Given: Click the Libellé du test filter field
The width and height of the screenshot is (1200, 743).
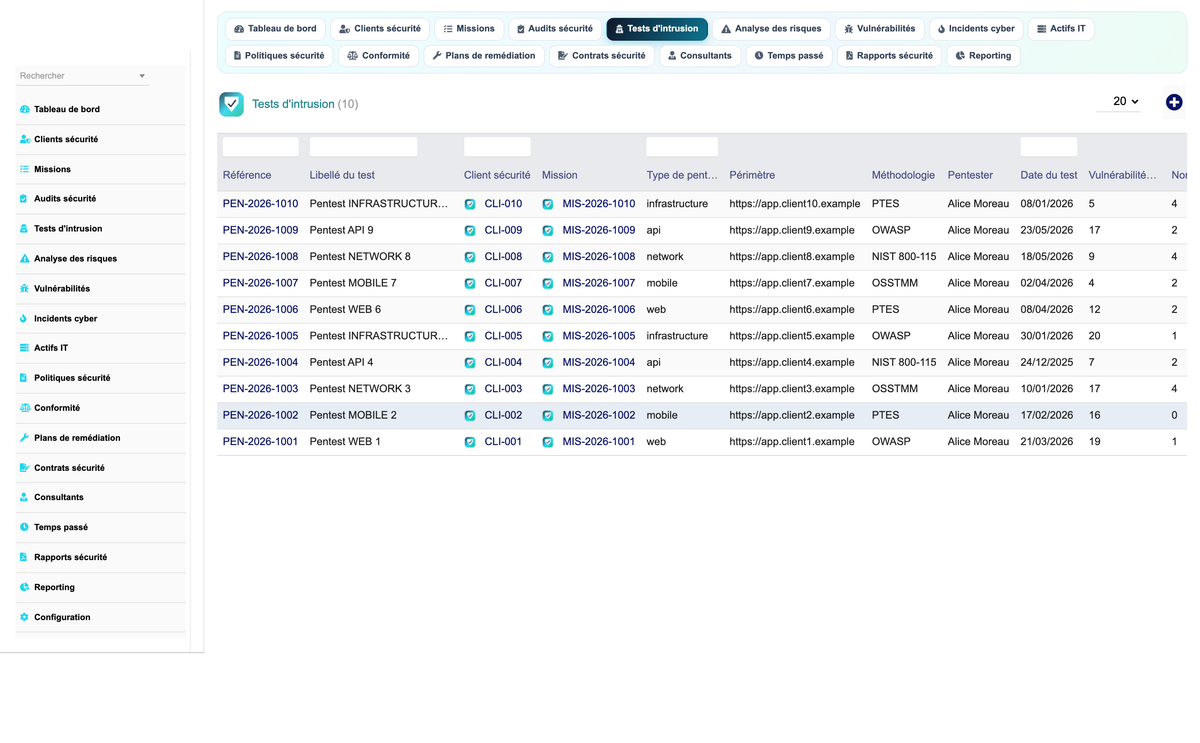Looking at the screenshot, I should (x=363, y=147).
